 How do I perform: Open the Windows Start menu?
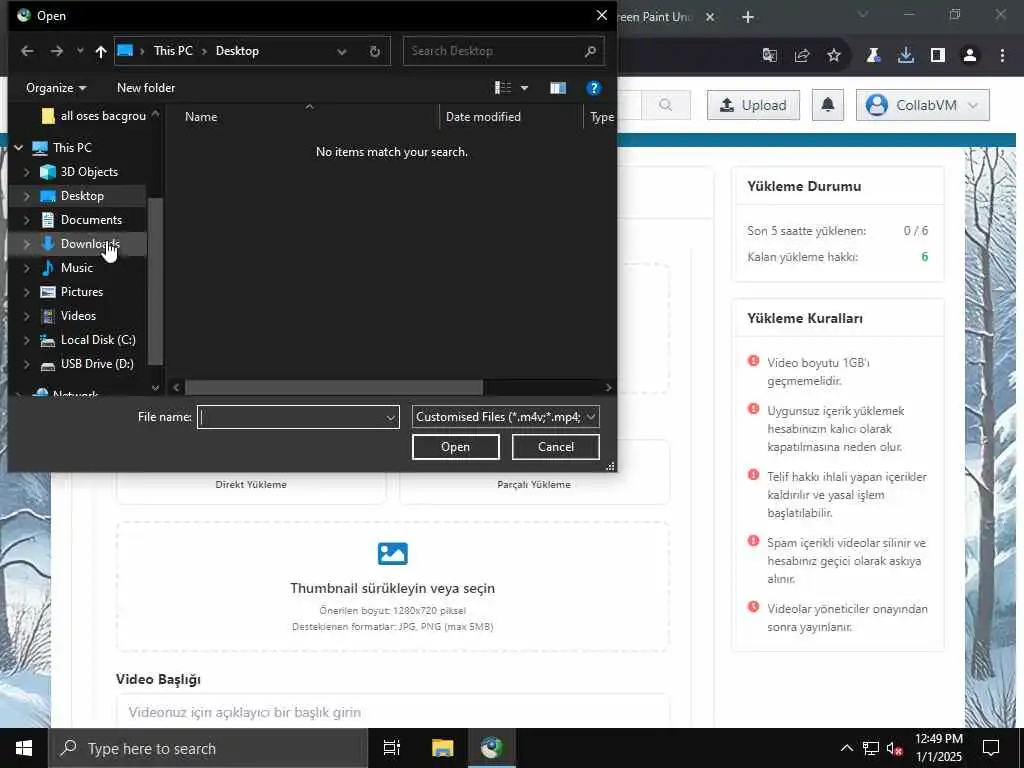coord(24,748)
